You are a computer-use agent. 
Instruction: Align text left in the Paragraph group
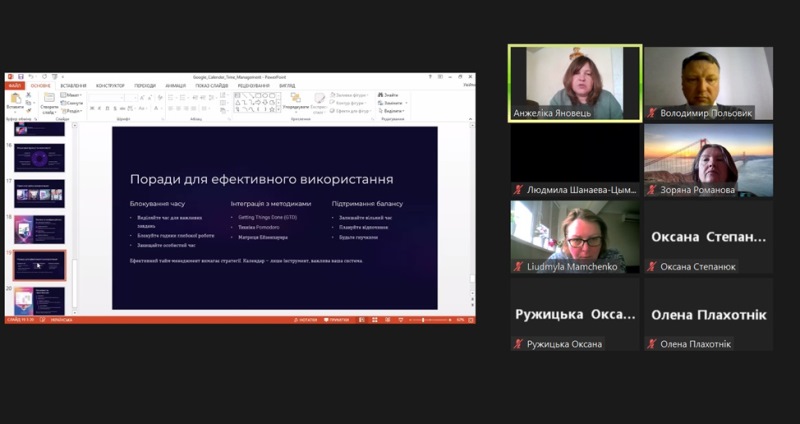[170, 108]
